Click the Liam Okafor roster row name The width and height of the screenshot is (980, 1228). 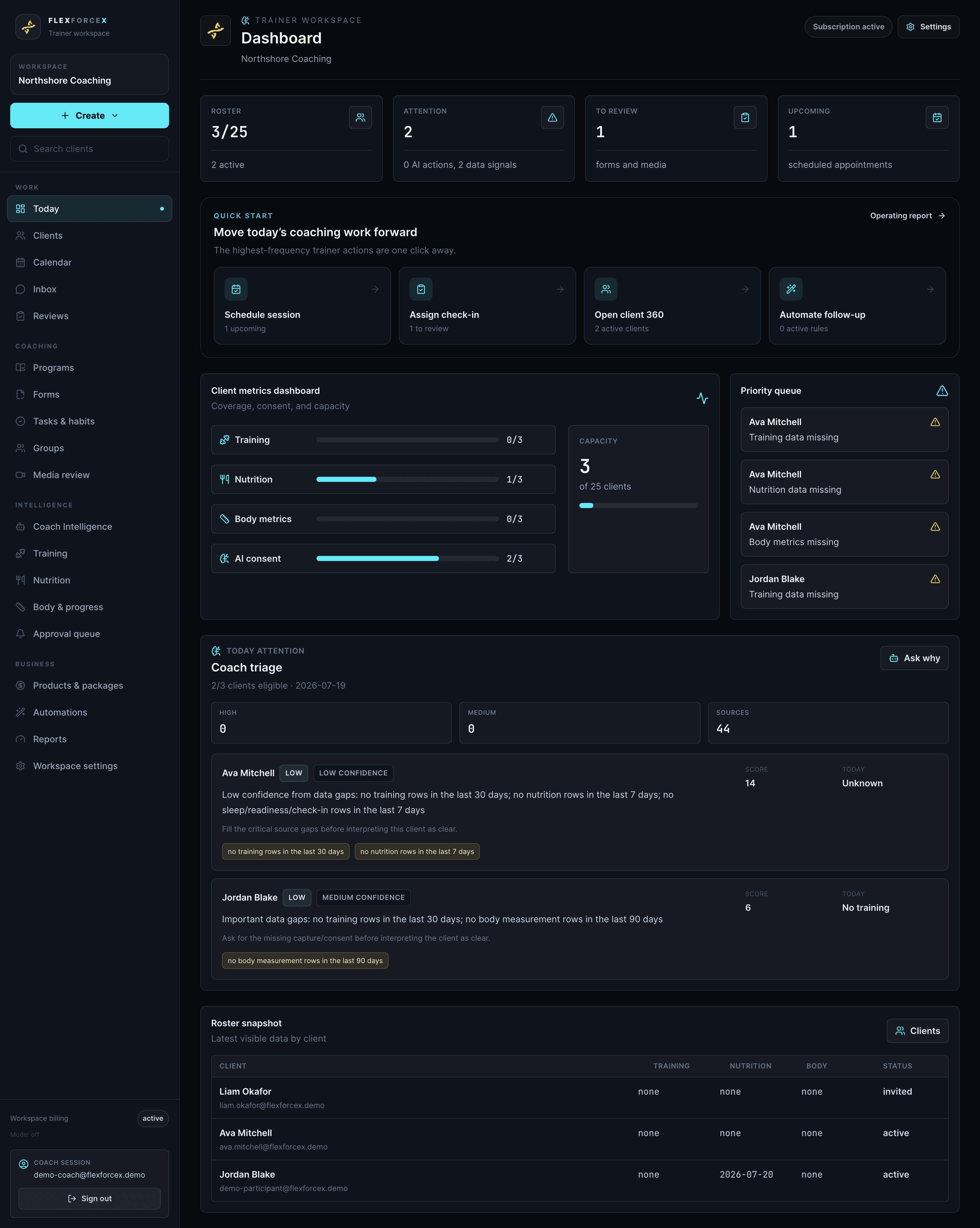(x=245, y=1092)
